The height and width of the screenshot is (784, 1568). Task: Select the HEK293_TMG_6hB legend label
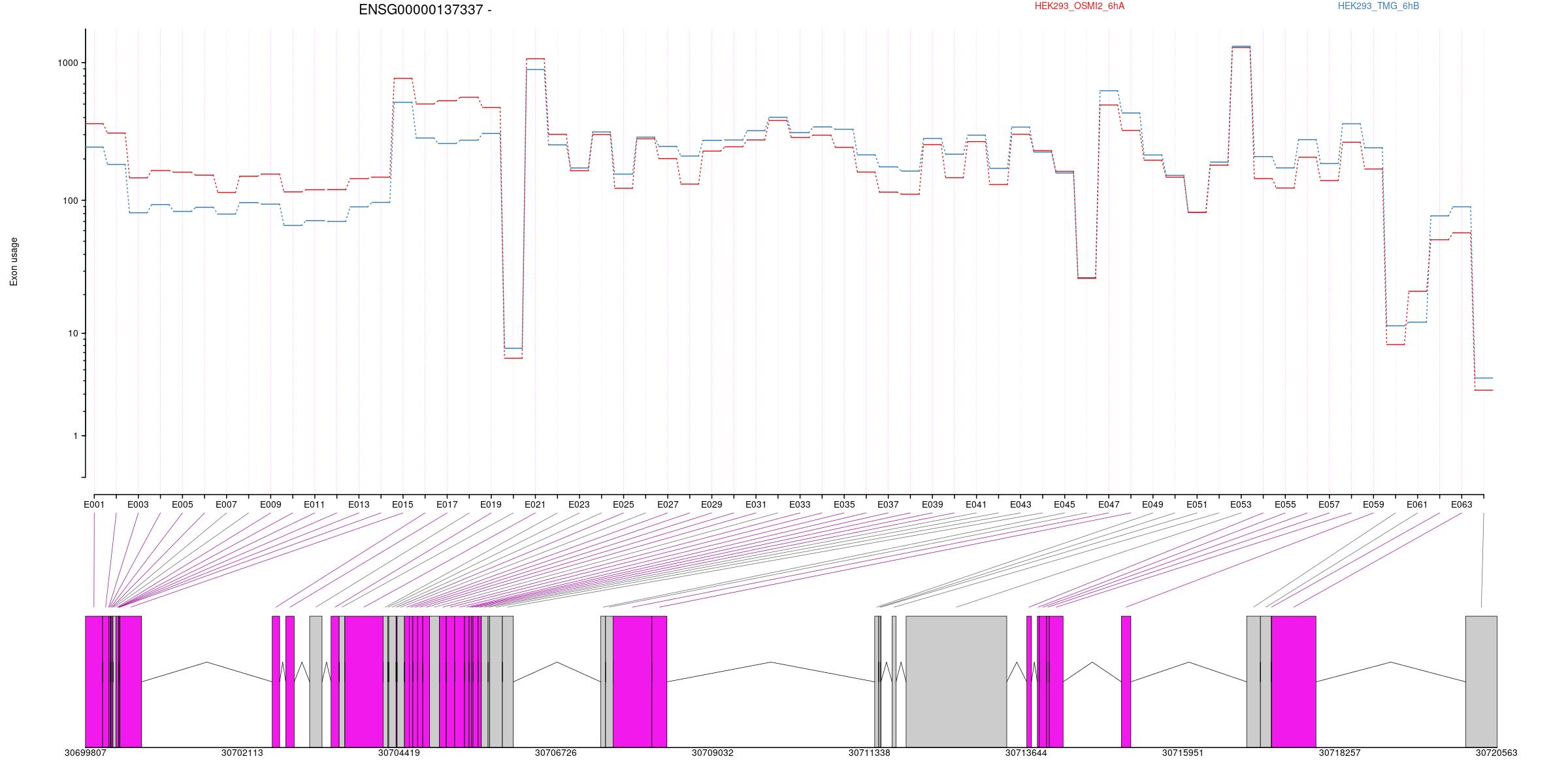point(1378,7)
